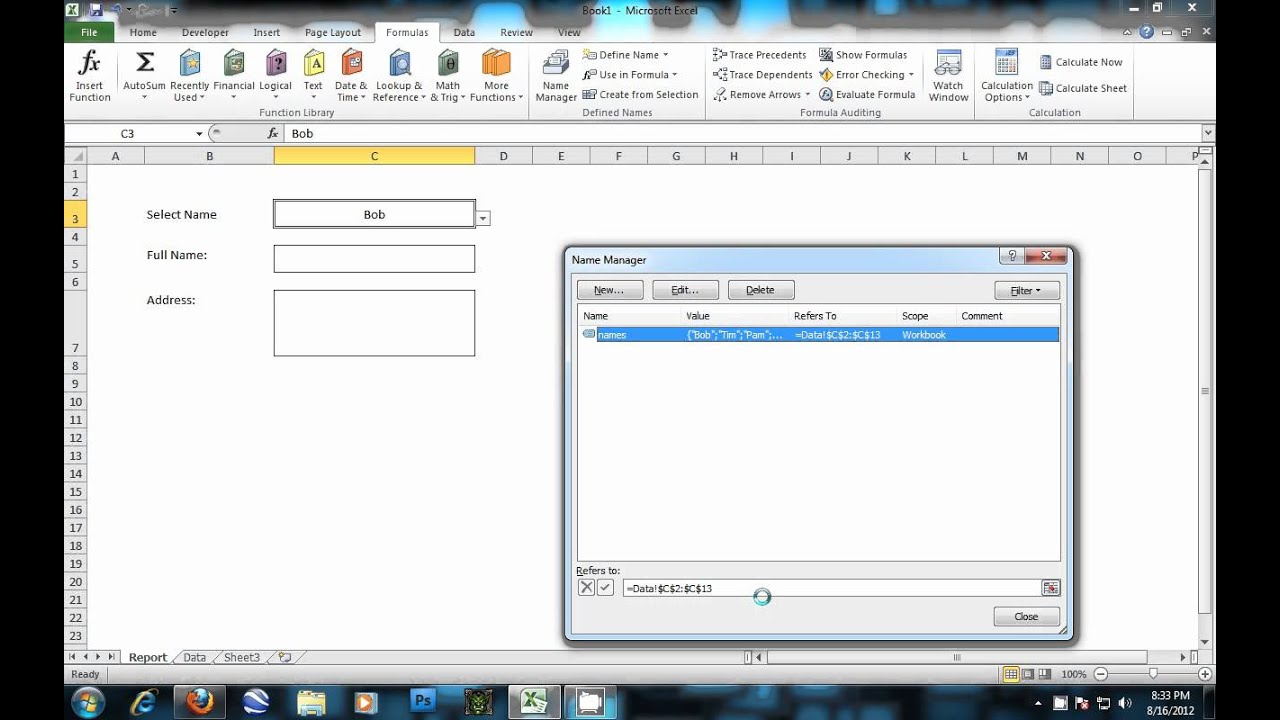The height and width of the screenshot is (720, 1280).
Task: Click the Edit... button
Action: coord(685,290)
